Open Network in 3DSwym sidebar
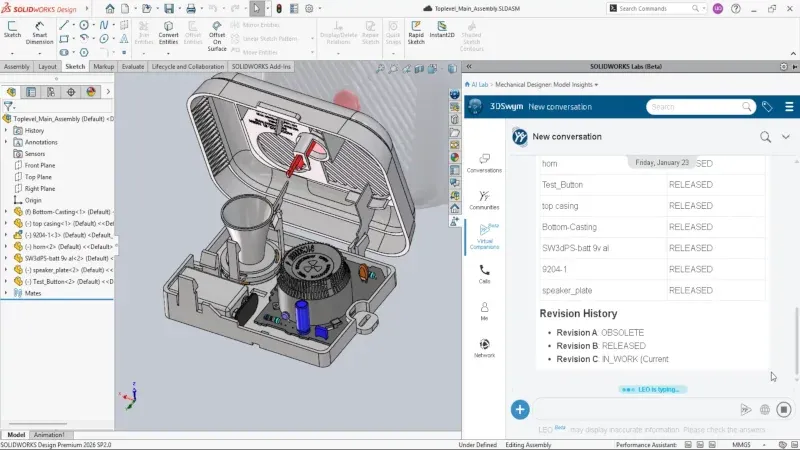The height and width of the screenshot is (450, 800). [484, 348]
